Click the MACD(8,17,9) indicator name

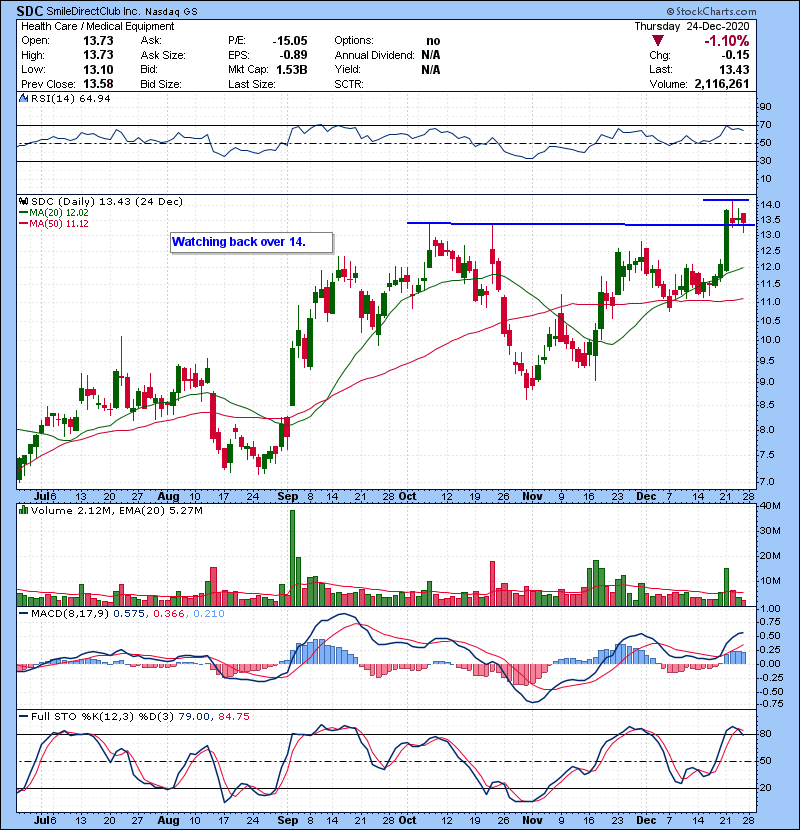pos(70,614)
